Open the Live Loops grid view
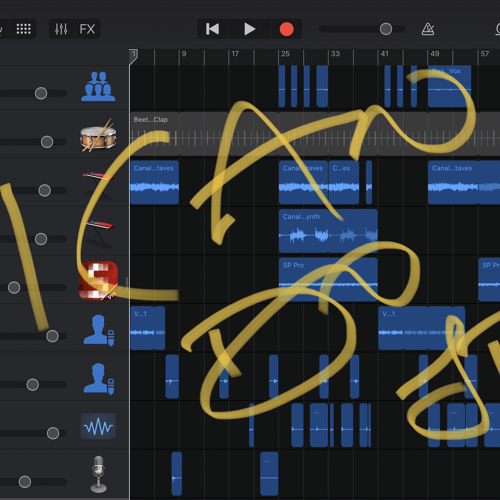This screenshot has height=500, width=500. pyautogui.click(x=24, y=29)
